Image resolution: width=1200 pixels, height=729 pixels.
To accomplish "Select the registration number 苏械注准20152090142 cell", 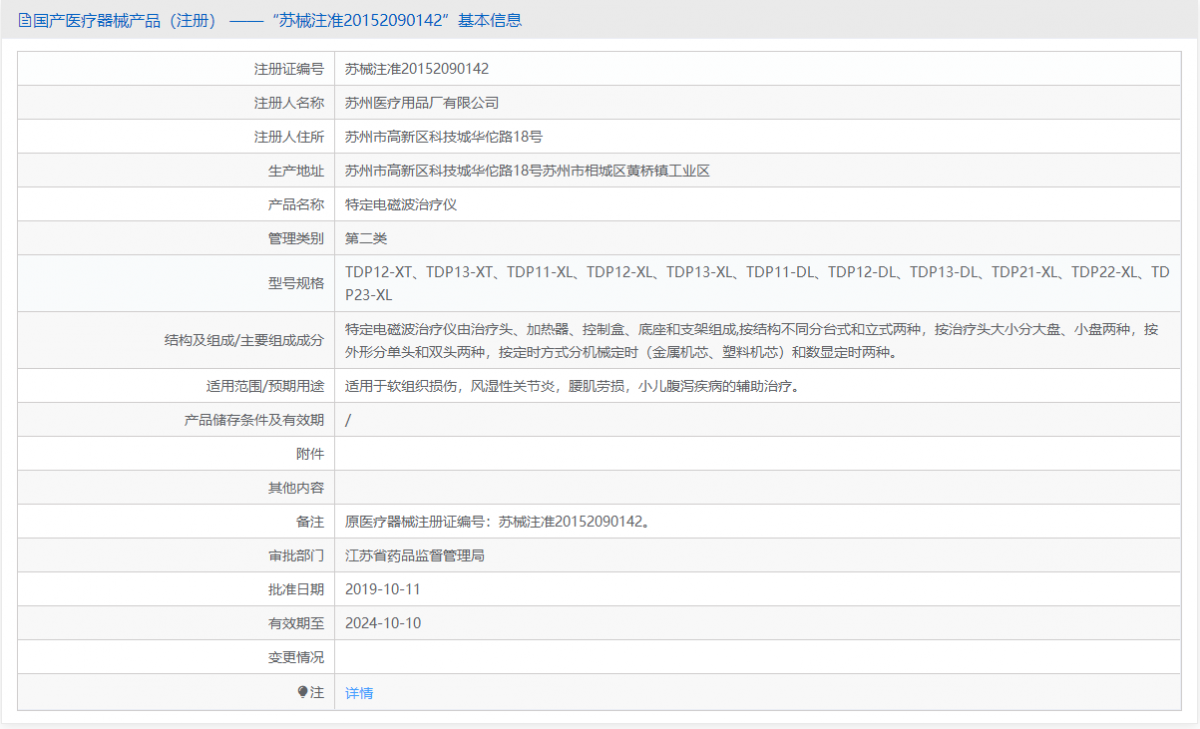I will click(417, 69).
